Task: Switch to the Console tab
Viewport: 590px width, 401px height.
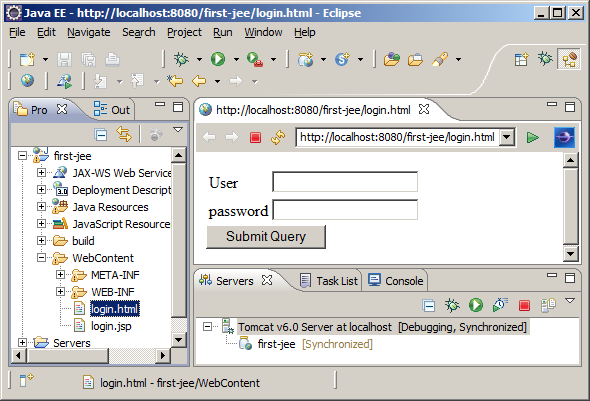Action: coord(395,281)
